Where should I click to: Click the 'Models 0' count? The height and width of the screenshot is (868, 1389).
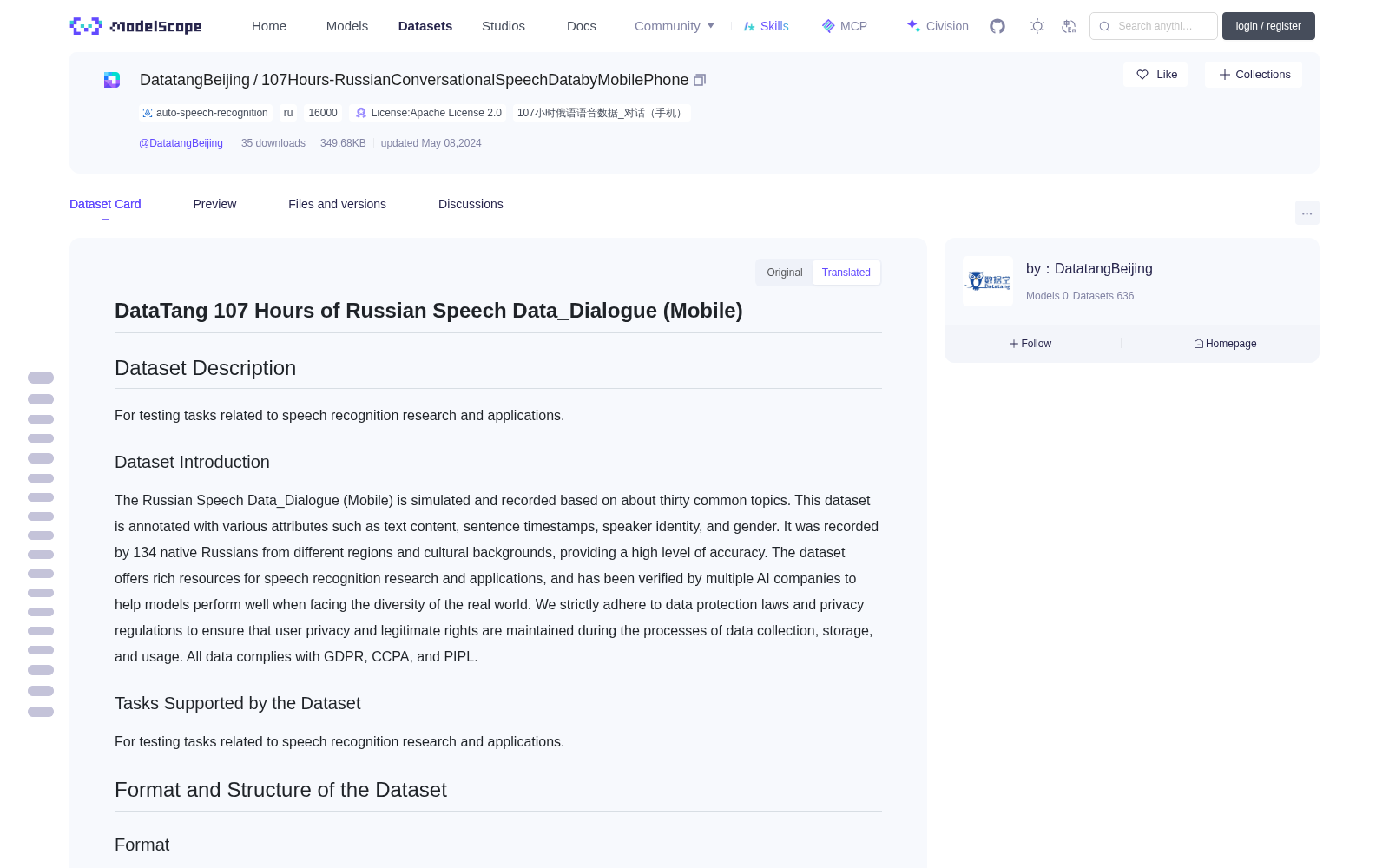click(x=1047, y=296)
